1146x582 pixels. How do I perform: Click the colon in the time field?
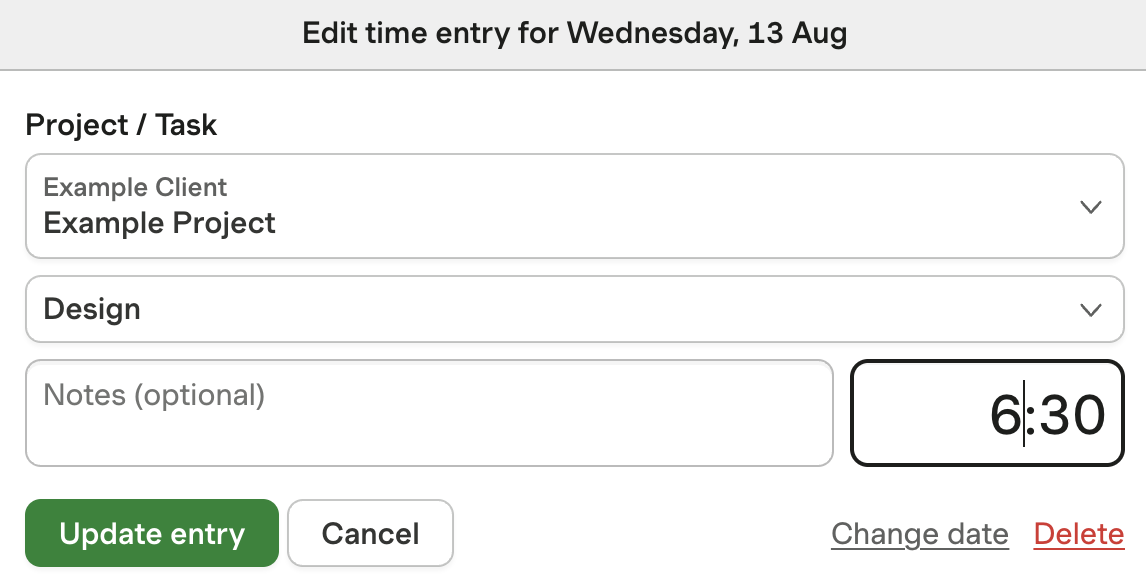1030,417
